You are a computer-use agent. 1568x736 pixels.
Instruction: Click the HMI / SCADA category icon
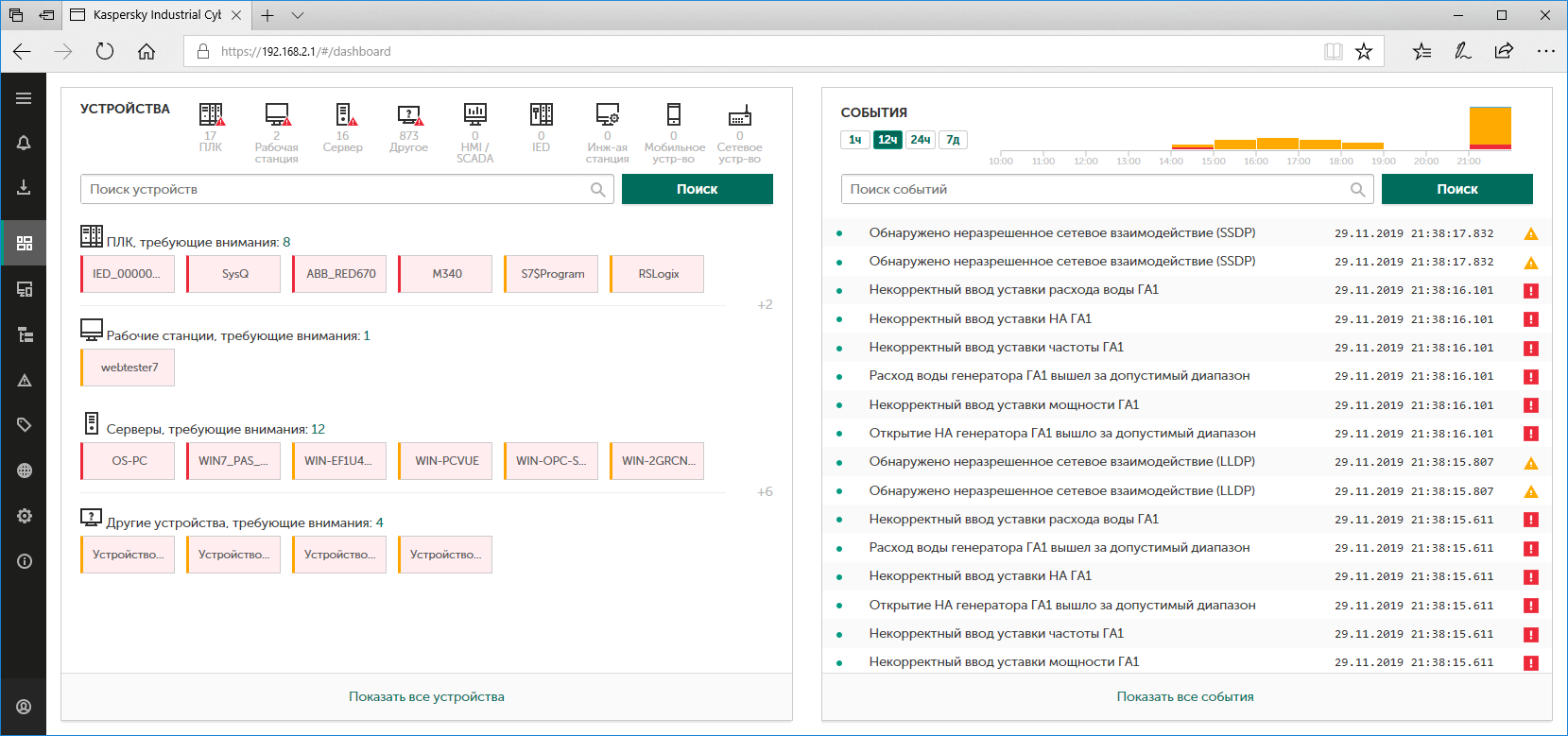pos(474,116)
